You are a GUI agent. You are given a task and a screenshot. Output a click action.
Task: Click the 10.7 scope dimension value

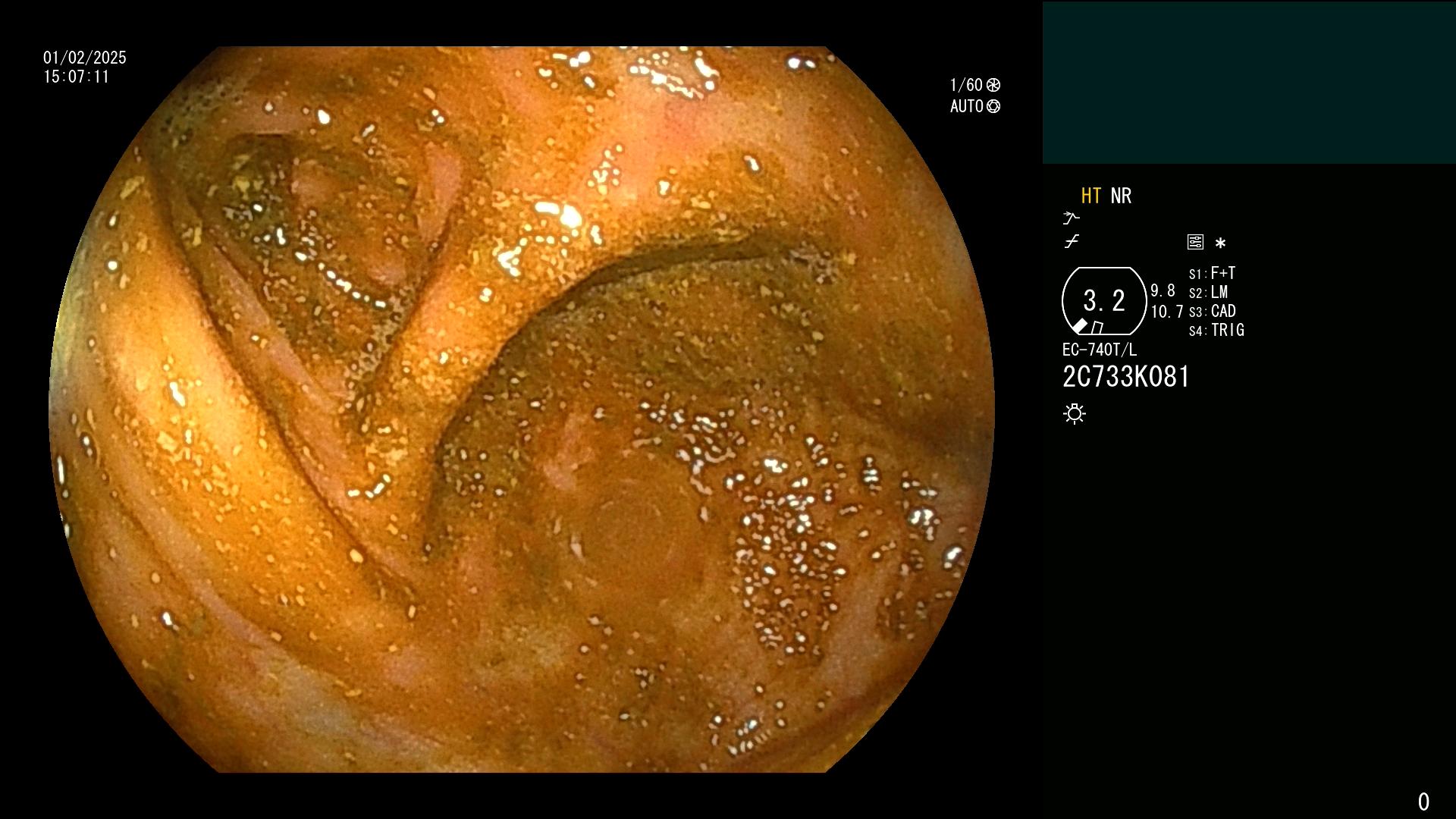coord(1166,312)
